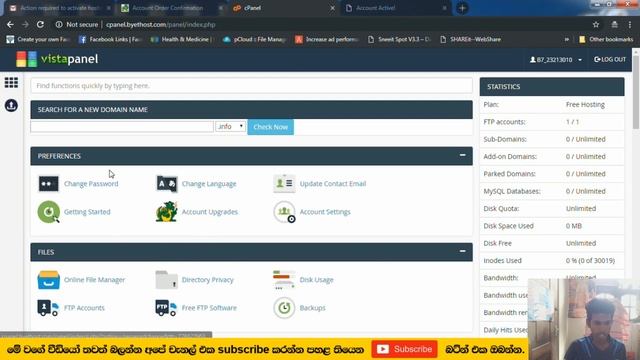Click the YouTube Subscribe button
The height and width of the screenshot is (360, 640).
pyautogui.click(x=404, y=349)
